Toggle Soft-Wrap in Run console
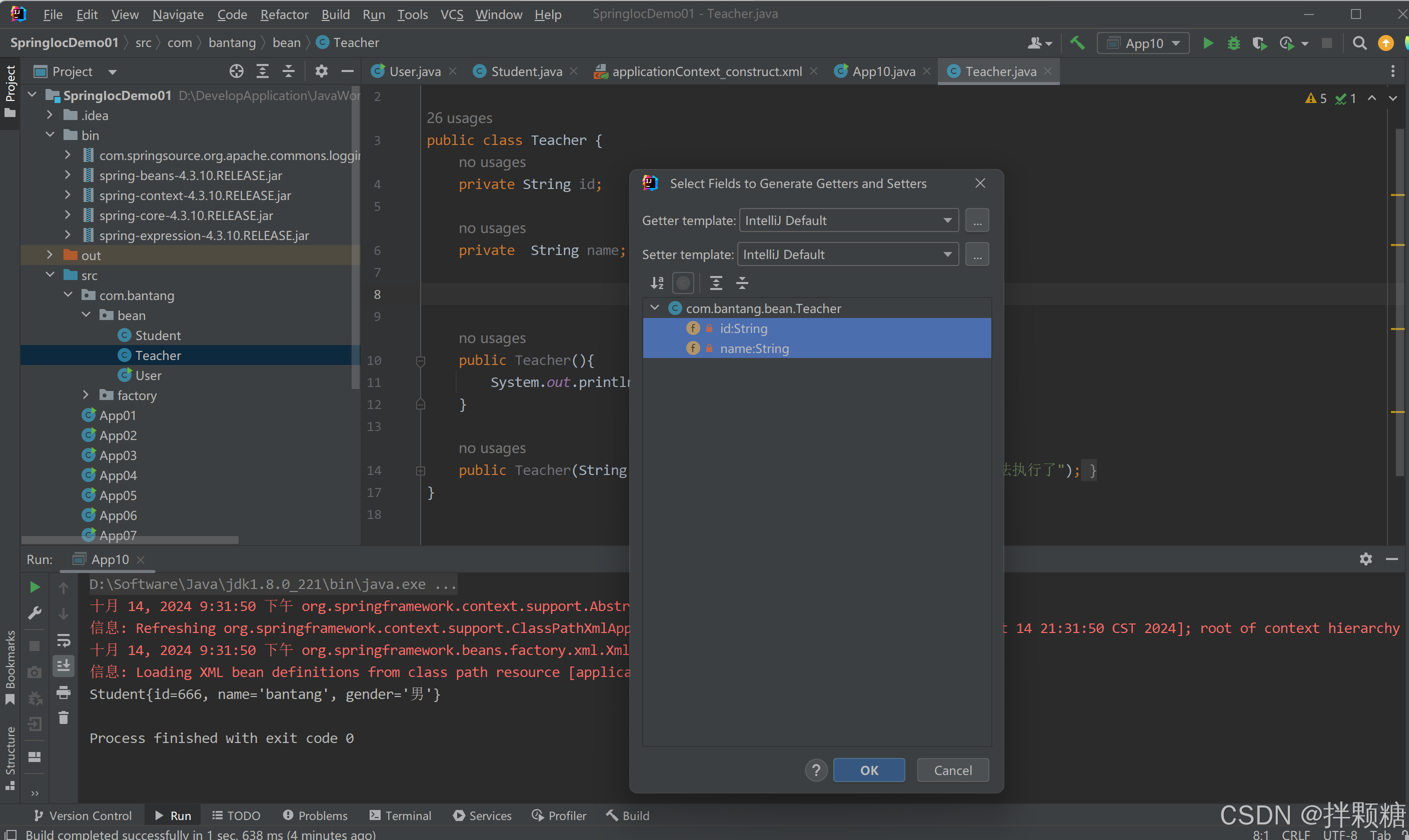The width and height of the screenshot is (1409, 840). [64, 640]
